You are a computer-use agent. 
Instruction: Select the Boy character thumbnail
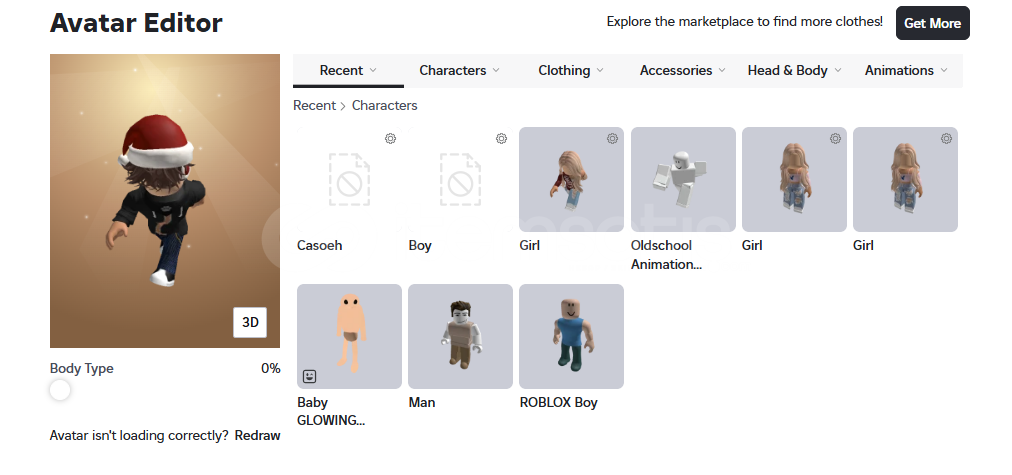tap(460, 179)
